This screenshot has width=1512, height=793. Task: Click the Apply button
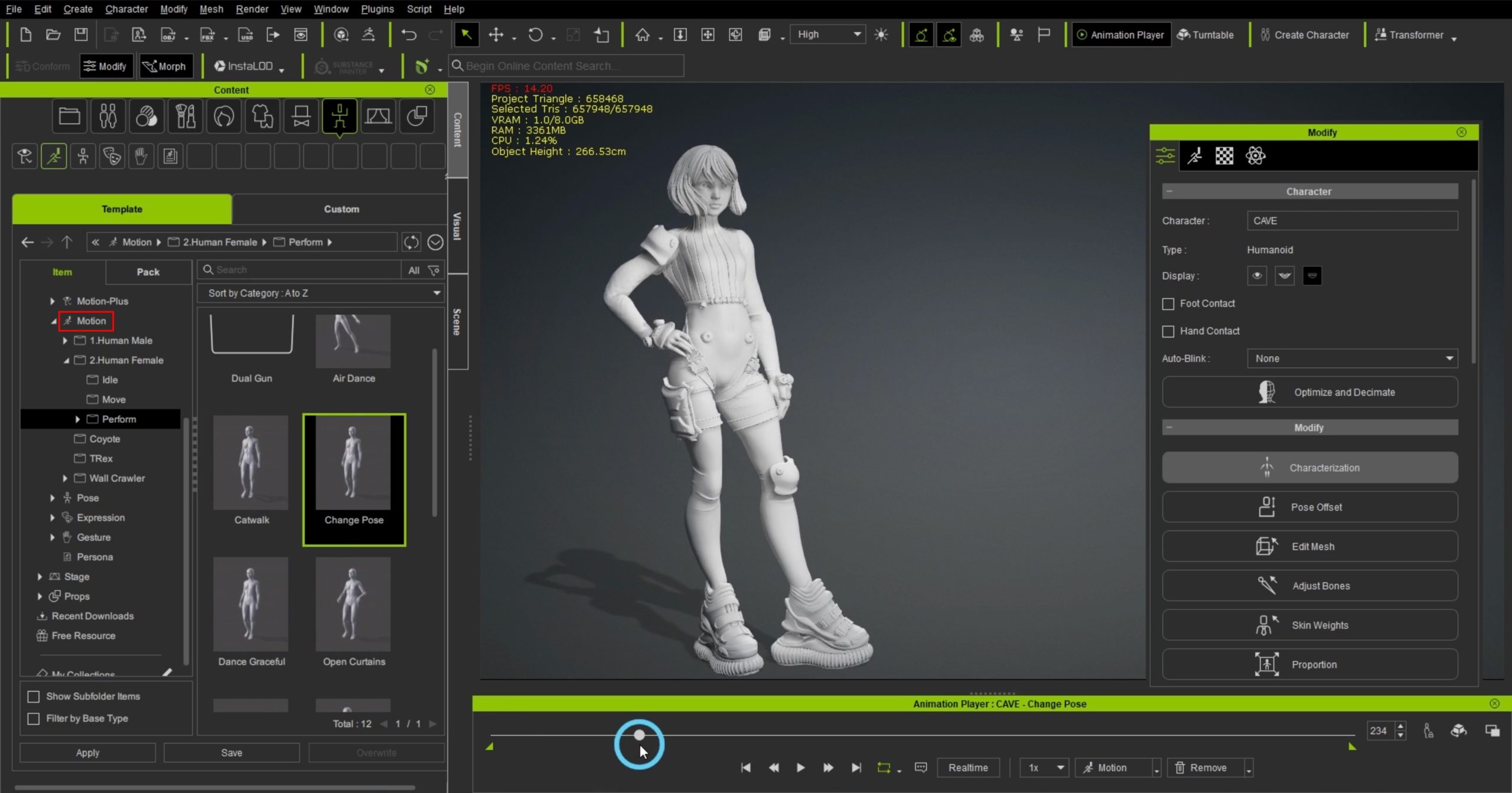(87, 753)
